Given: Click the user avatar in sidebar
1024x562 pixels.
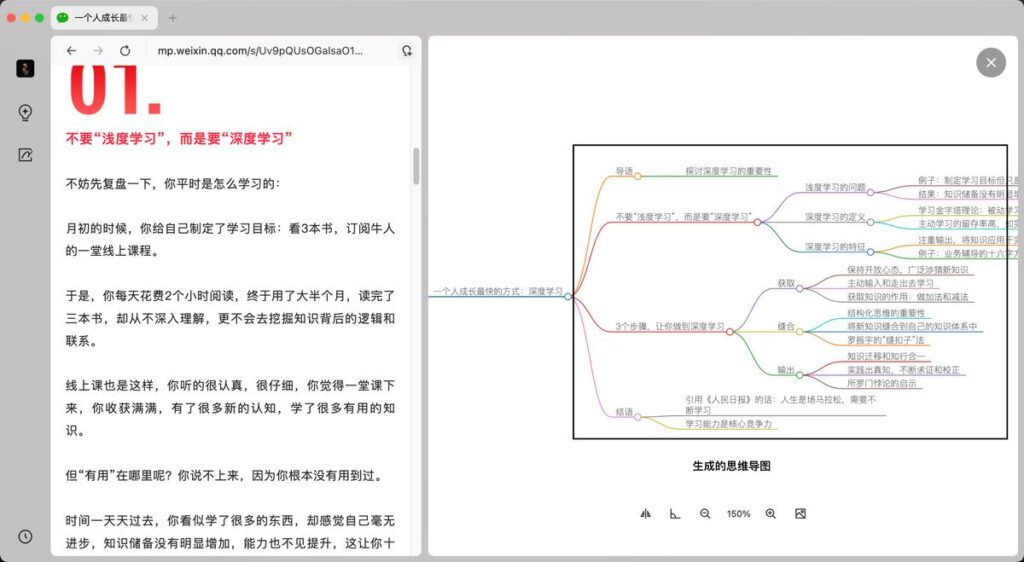Looking at the screenshot, I should (26, 68).
